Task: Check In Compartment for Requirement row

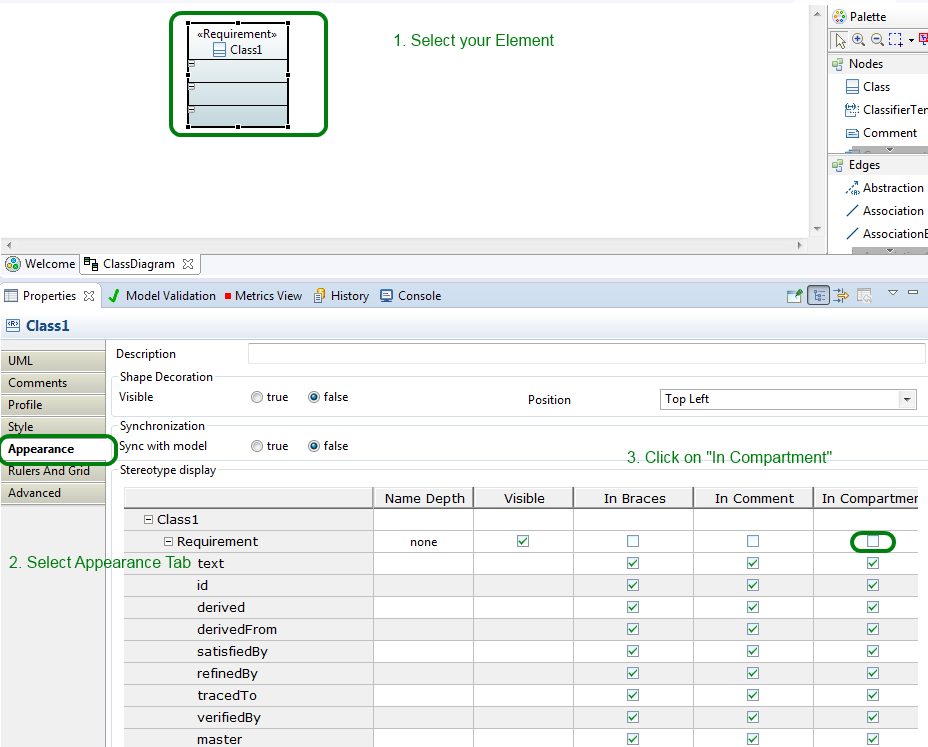Action: coord(873,541)
